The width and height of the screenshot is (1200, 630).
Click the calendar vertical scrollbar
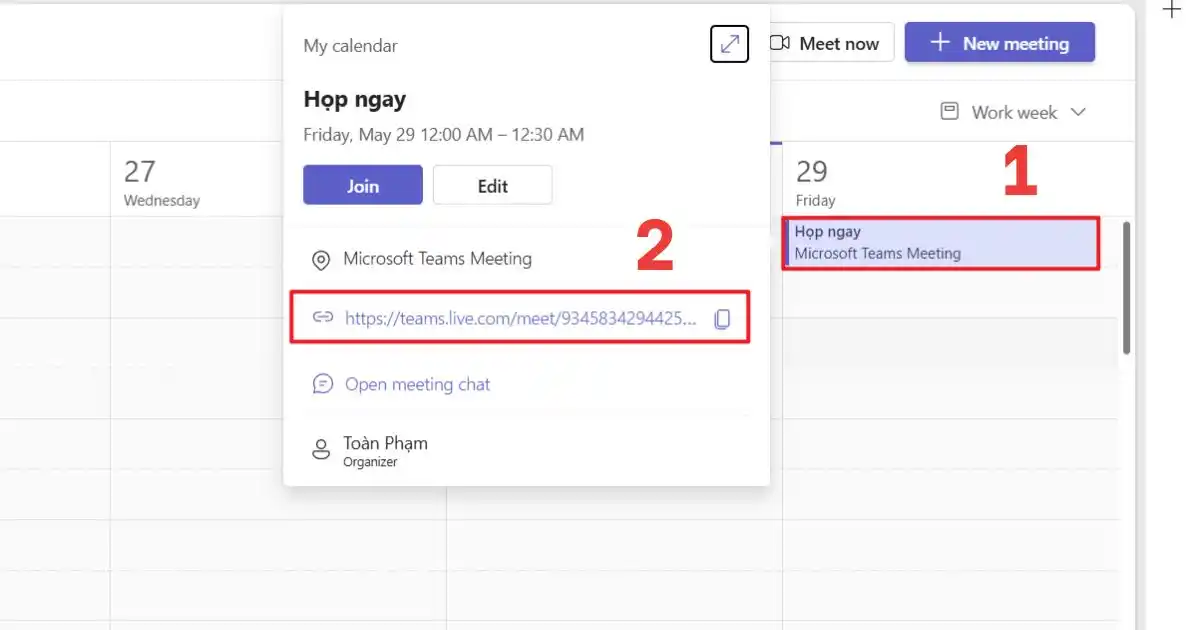[1127, 288]
